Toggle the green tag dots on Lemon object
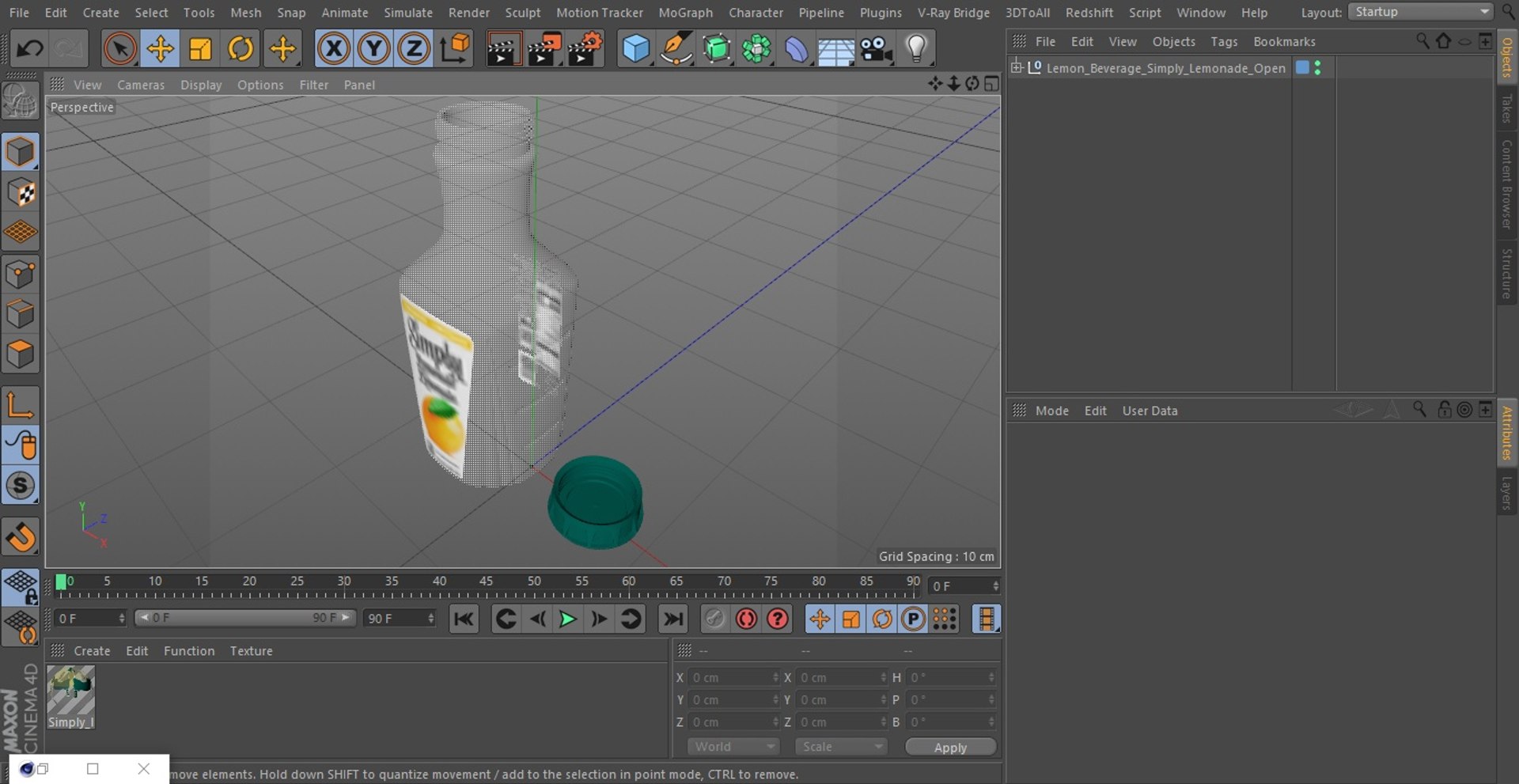Screen dimensions: 1519x784 [1317, 68]
